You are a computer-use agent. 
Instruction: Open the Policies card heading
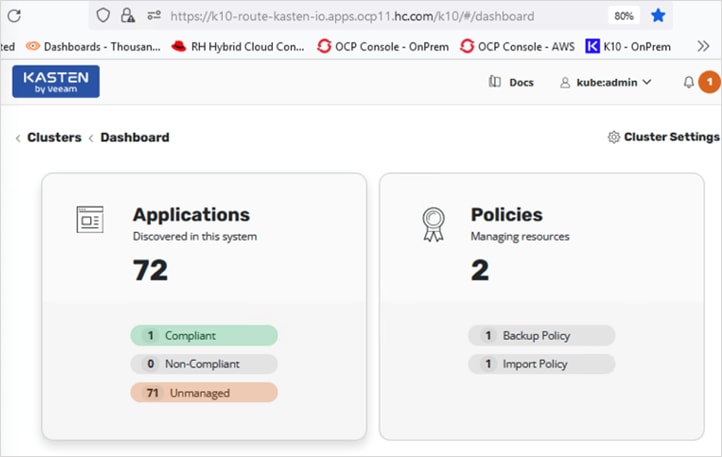(x=507, y=215)
